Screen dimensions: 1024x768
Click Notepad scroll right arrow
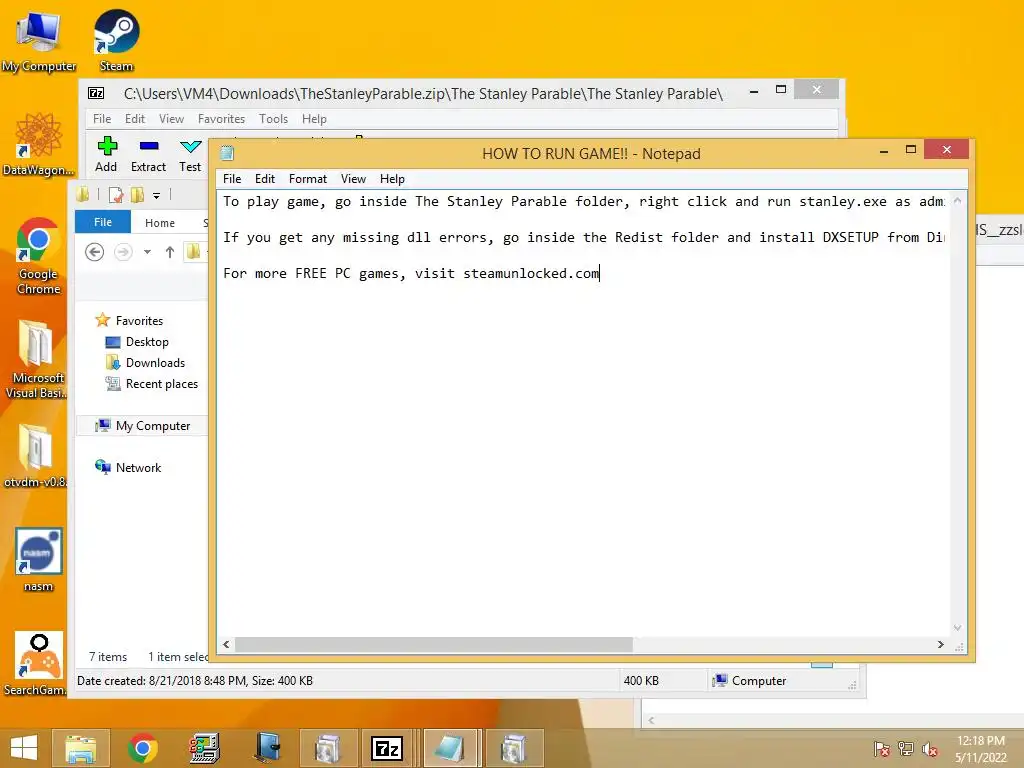click(x=940, y=645)
